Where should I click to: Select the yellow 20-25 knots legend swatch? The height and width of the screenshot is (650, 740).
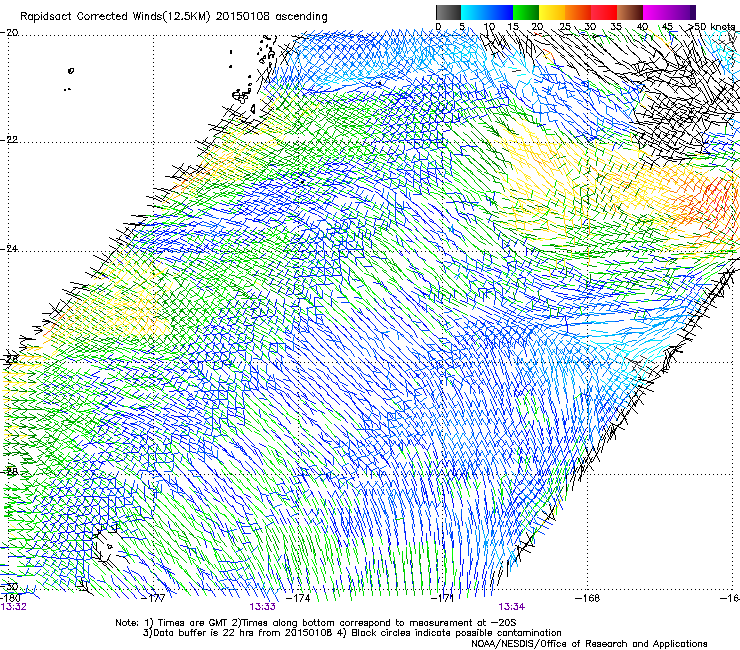point(552,12)
